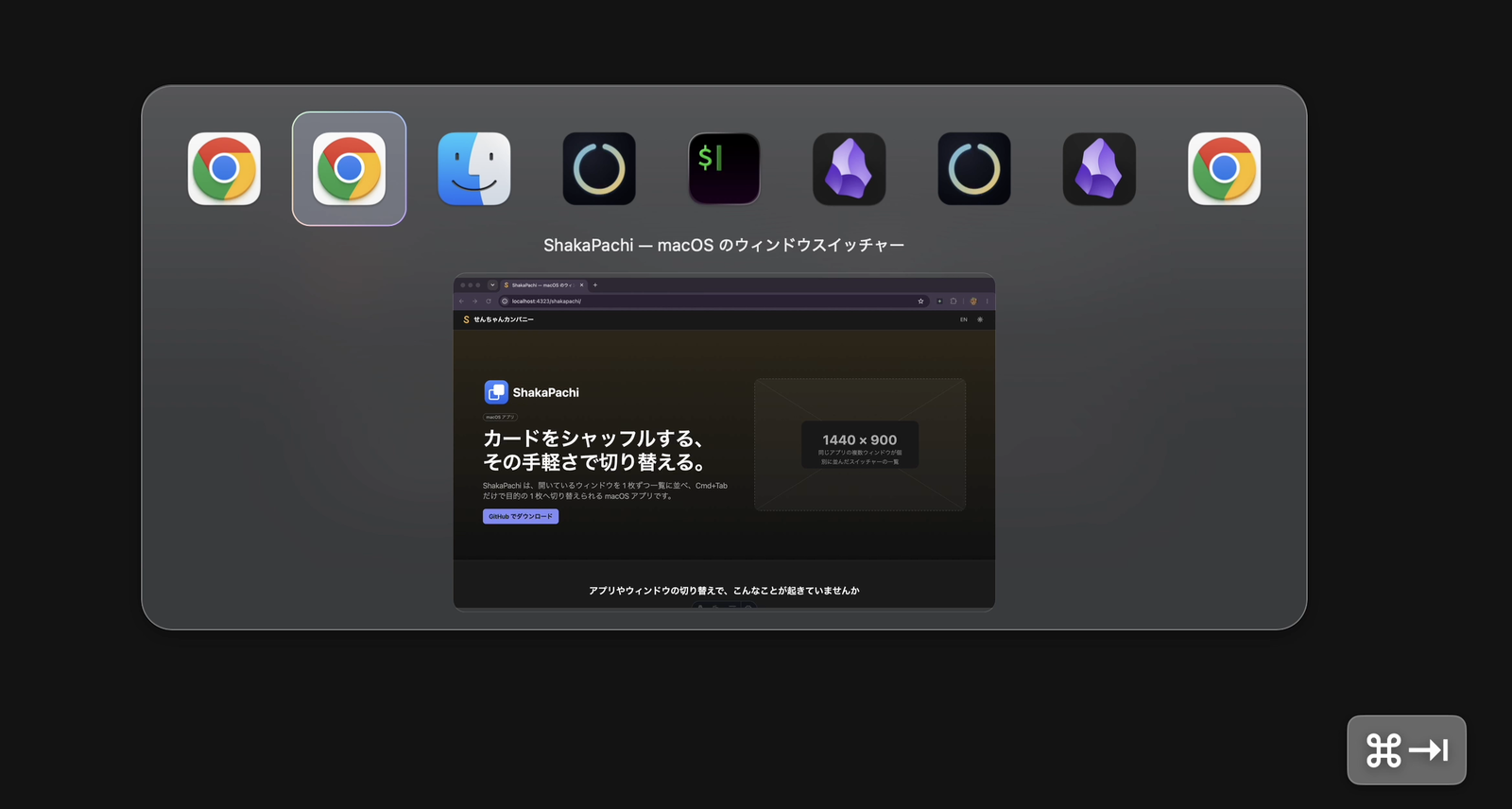Open the ShakaPachi Chrome window preview thumbnail
Screen dimensions: 1512x809
tap(724, 442)
